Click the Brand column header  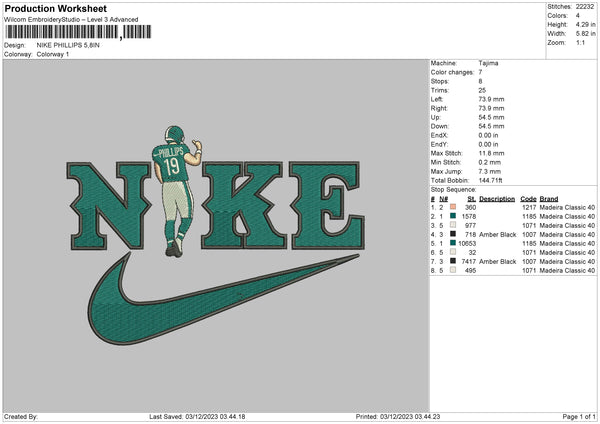(549, 197)
